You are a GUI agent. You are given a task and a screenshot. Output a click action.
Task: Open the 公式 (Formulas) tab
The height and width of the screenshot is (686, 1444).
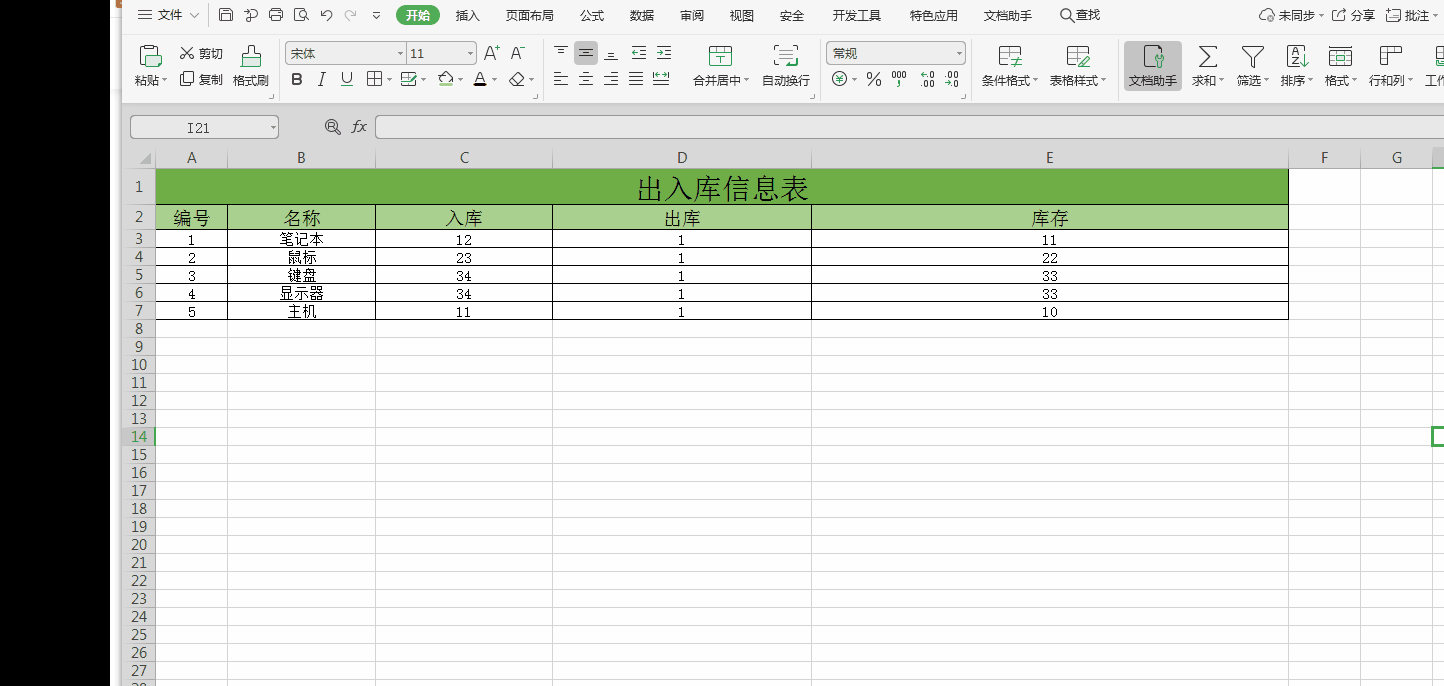[x=592, y=15]
